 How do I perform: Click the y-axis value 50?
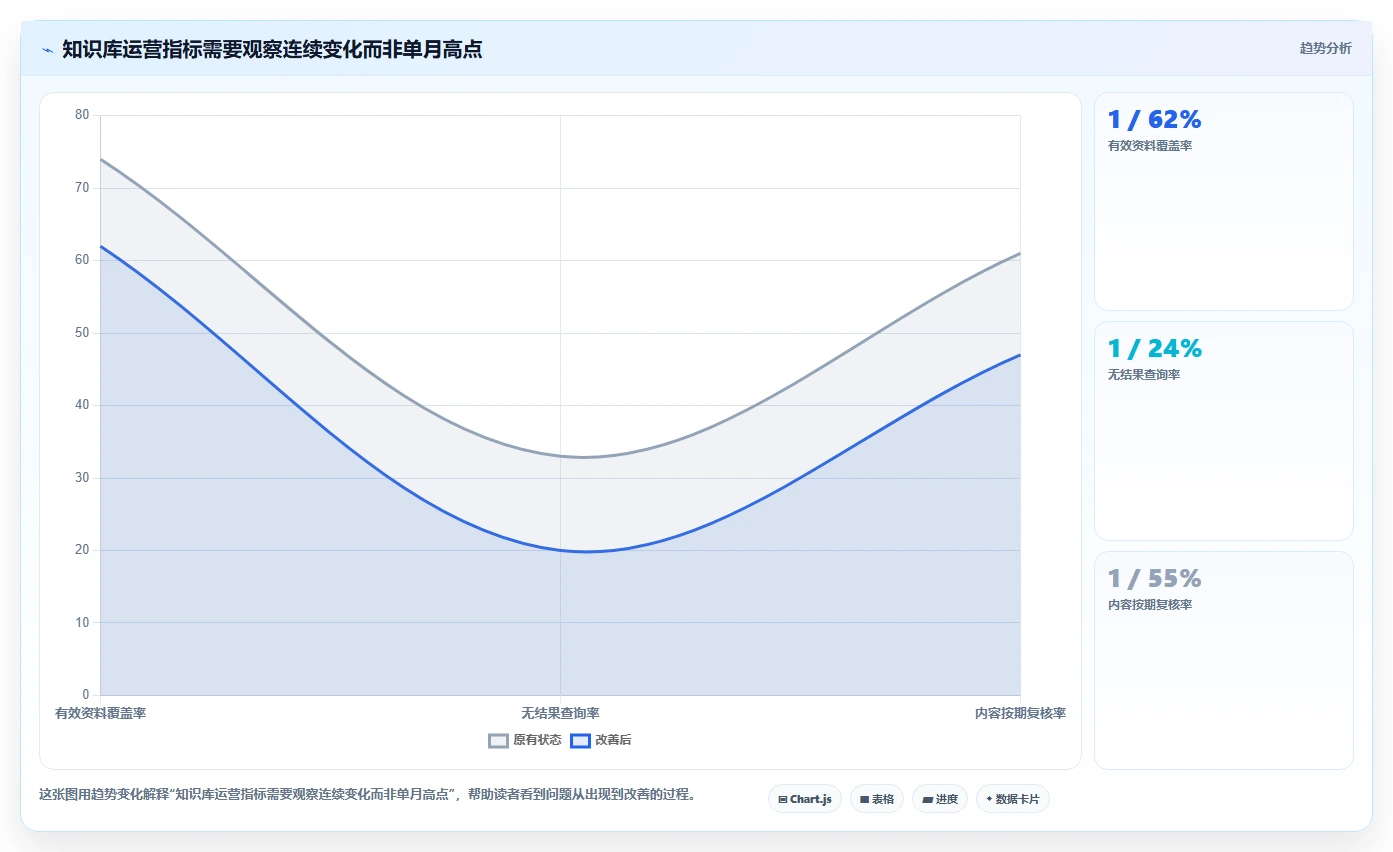tap(82, 333)
